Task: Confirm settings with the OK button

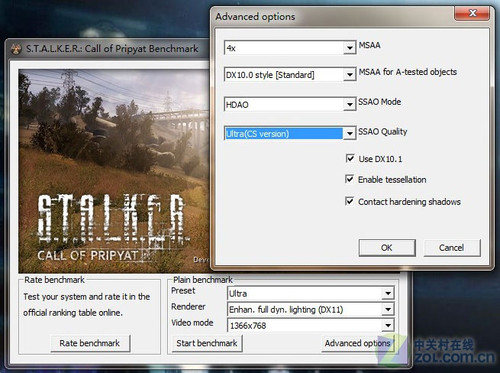Action: coord(387,248)
